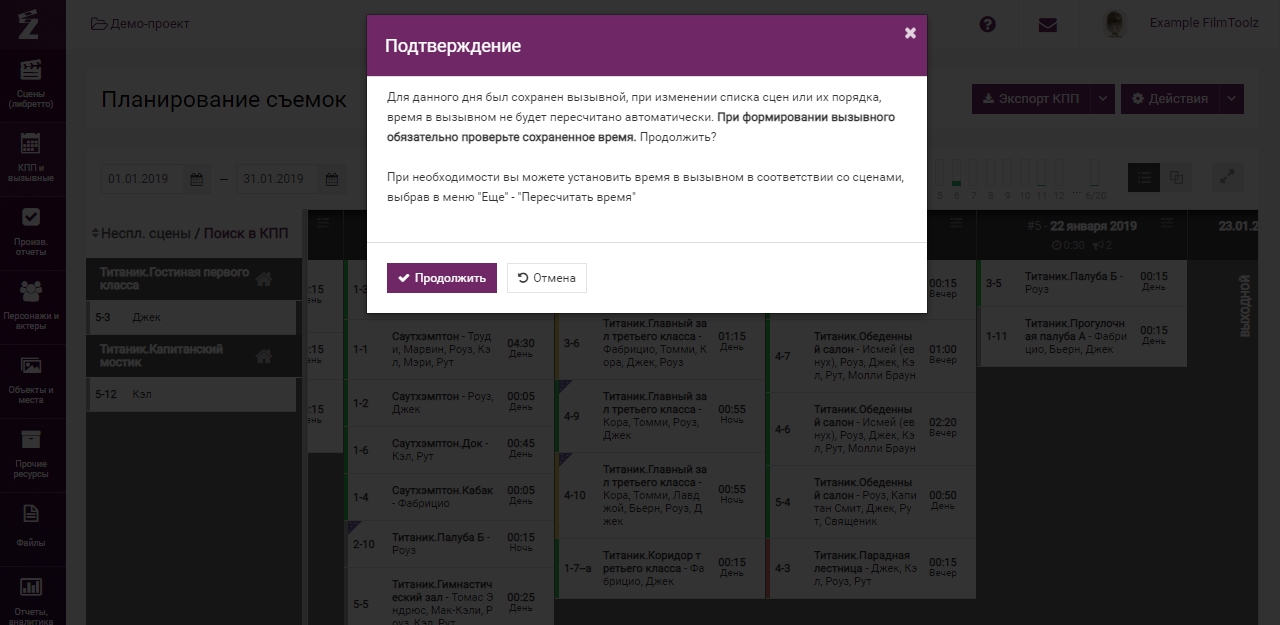The height and width of the screenshot is (625, 1280).
Task: Select scene 3-6 Главный зал третьего класса
Action: point(659,343)
